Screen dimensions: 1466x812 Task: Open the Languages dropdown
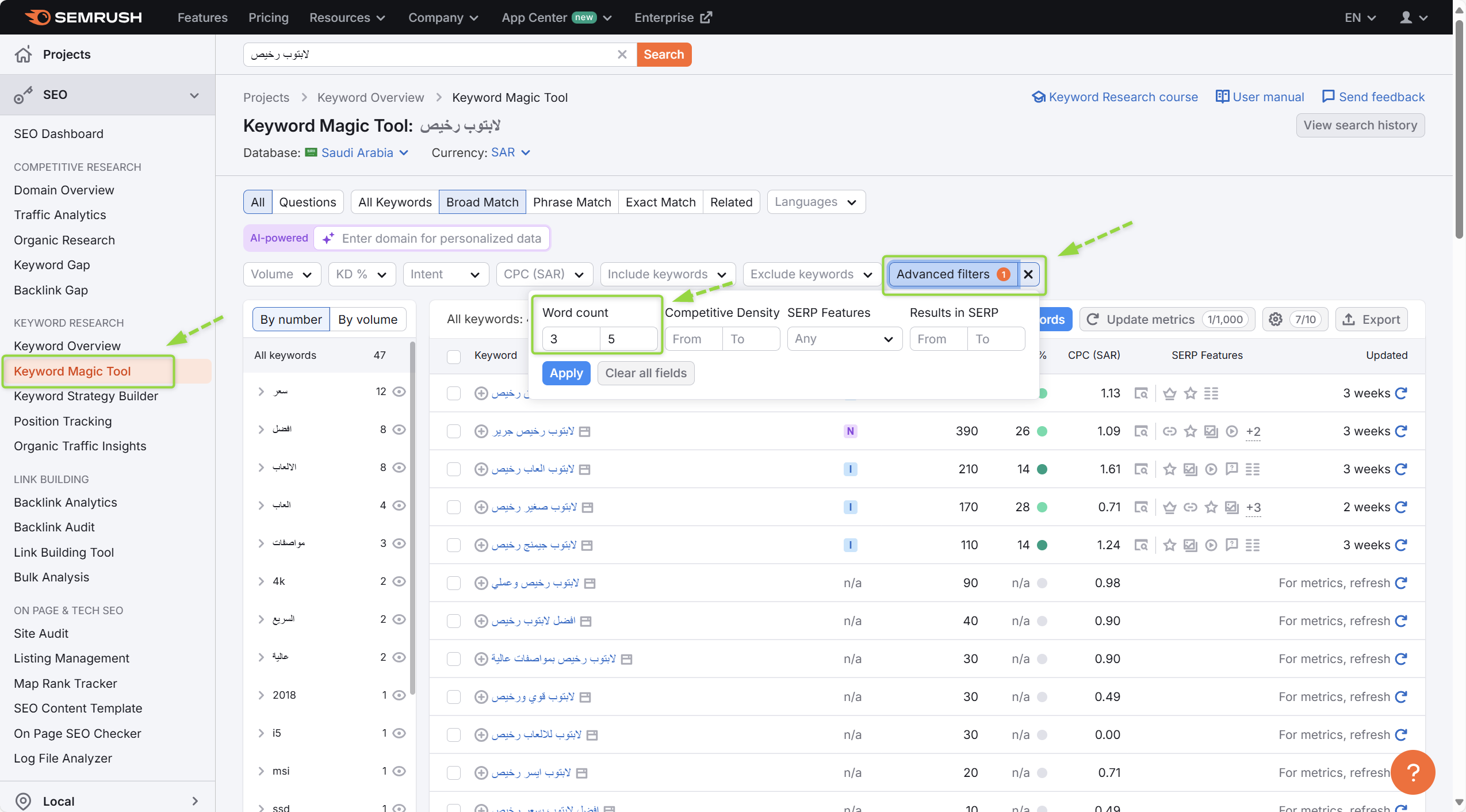tap(815, 202)
